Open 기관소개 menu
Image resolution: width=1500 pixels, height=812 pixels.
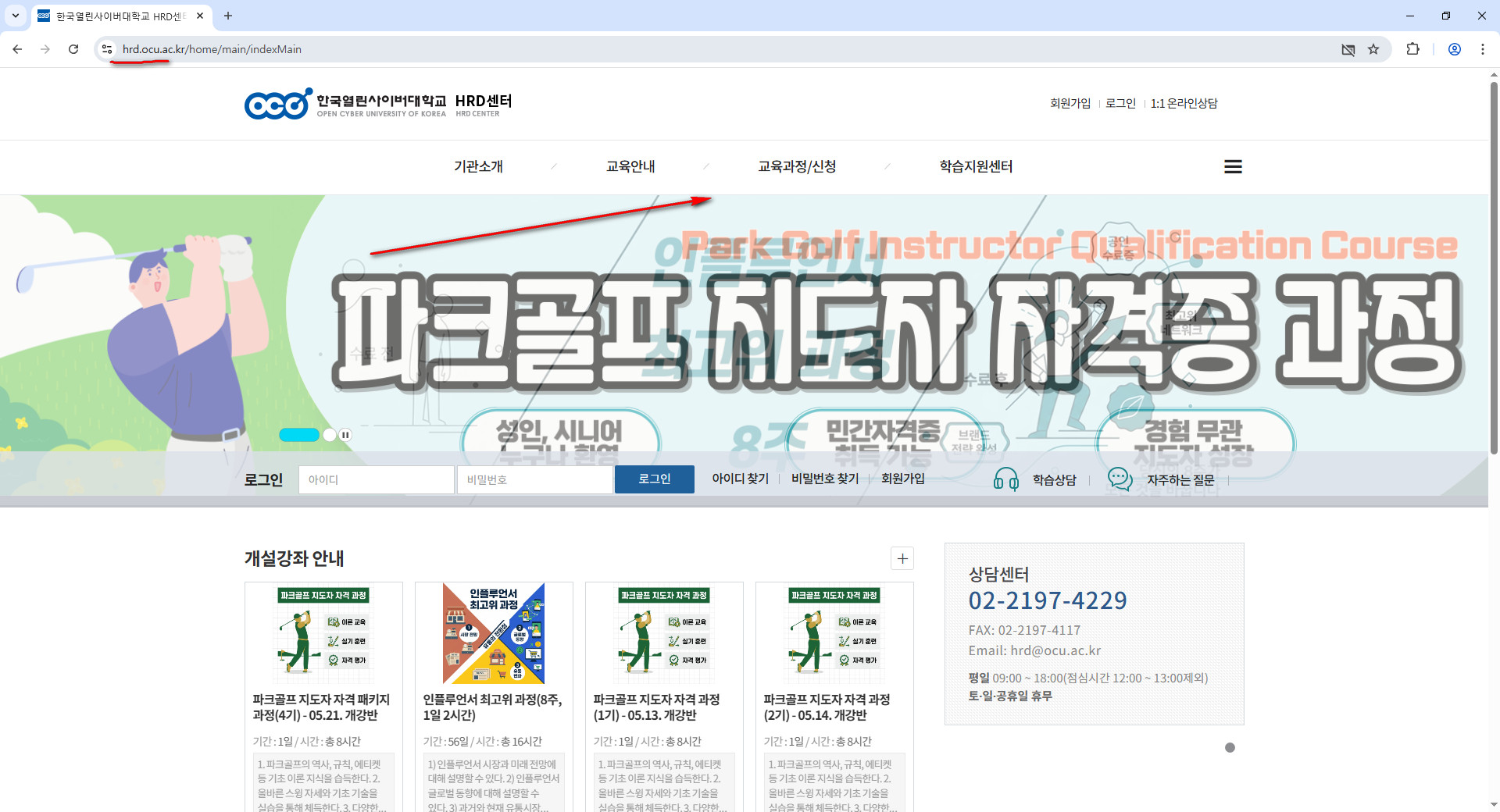[x=478, y=166]
